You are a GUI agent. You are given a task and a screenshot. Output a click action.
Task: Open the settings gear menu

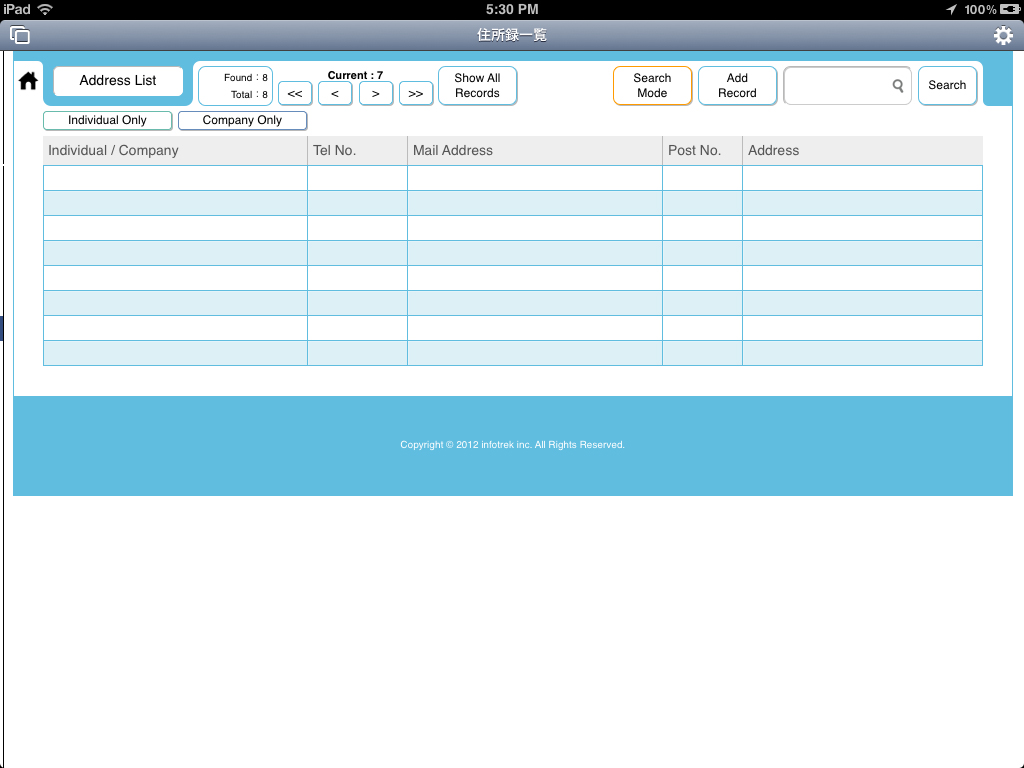1002,36
